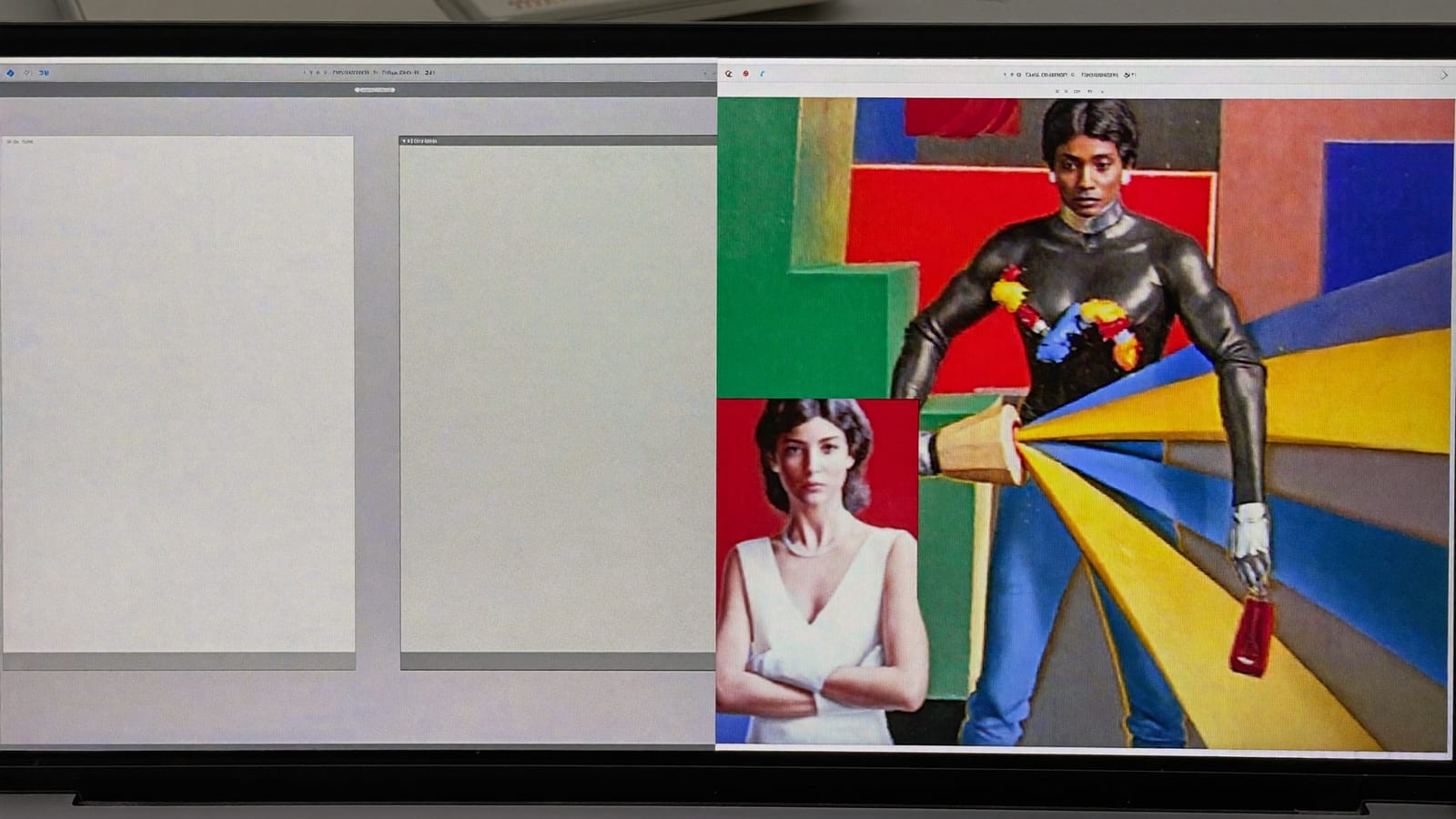Click the white pill-shaped control in the dark bar
The width and height of the screenshot is (1456, 819).
[x=374, y=90]
